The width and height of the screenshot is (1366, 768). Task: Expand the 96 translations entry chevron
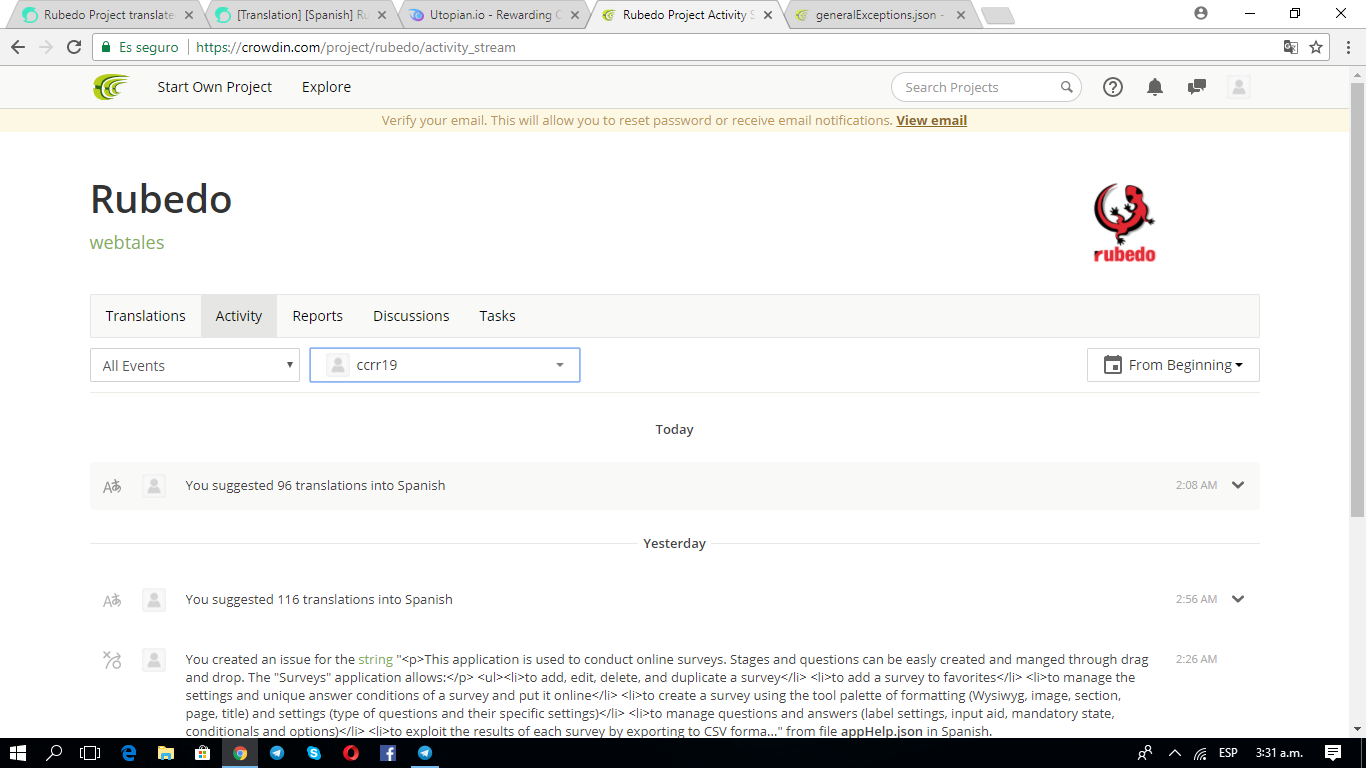pyautogui.click(x=1238, y=485)
